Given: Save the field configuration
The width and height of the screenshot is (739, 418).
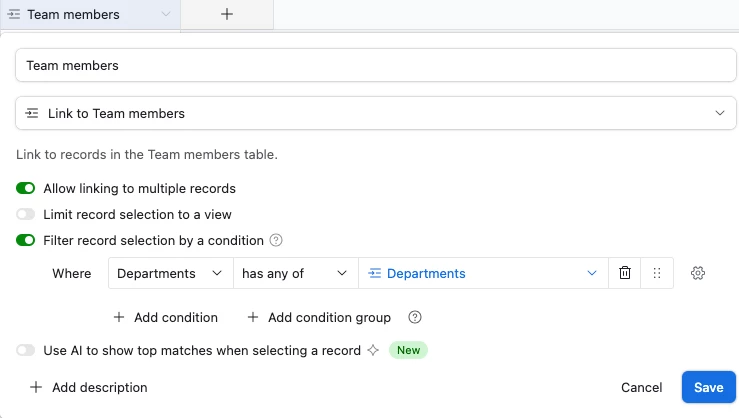Looking at the screenshot, I should coord(708,387).
